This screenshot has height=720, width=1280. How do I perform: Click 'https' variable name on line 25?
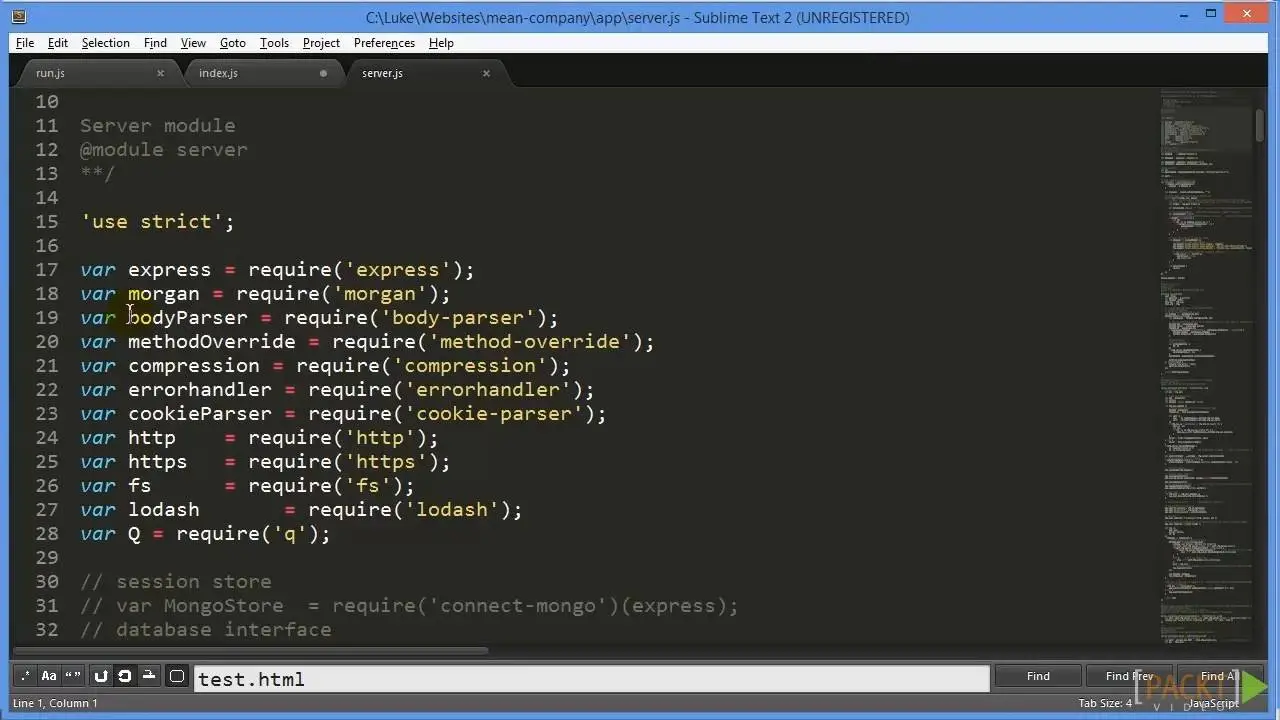click(158, 461)
